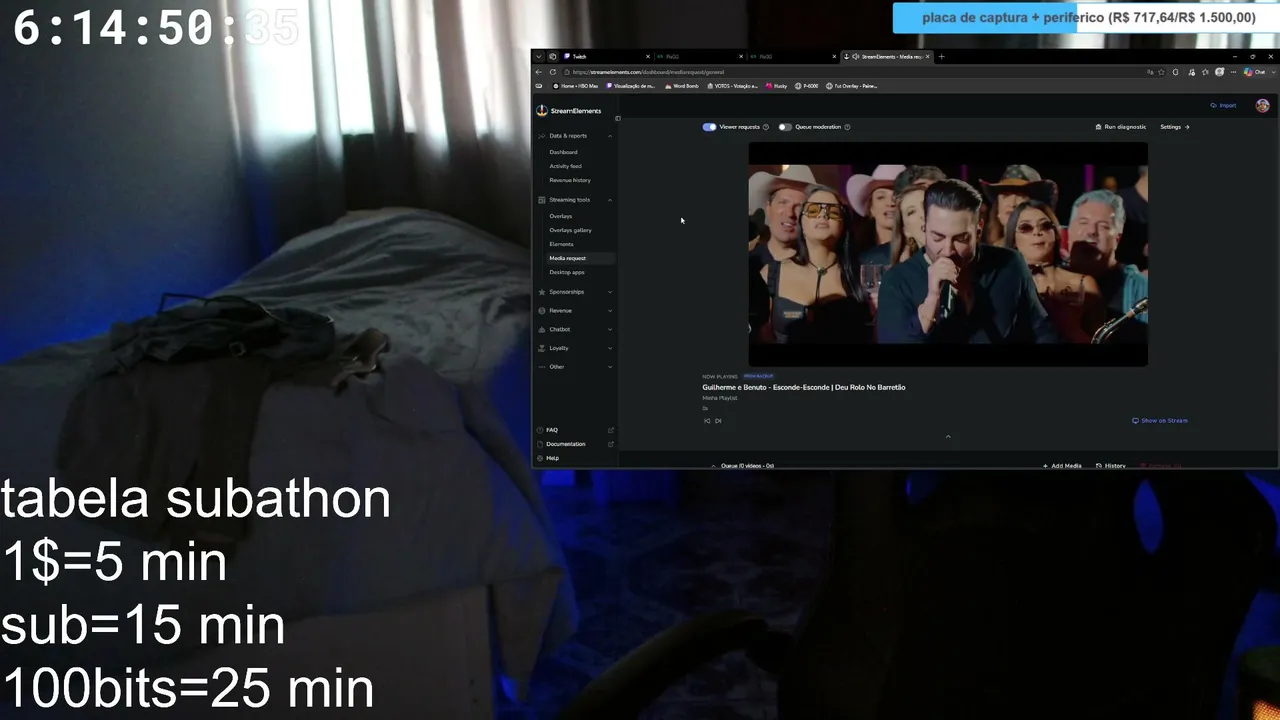Open the Home HBO Max bookmark
Image resolution: width=1280 pixels, height=720 pixels.
tap(575, 86)
